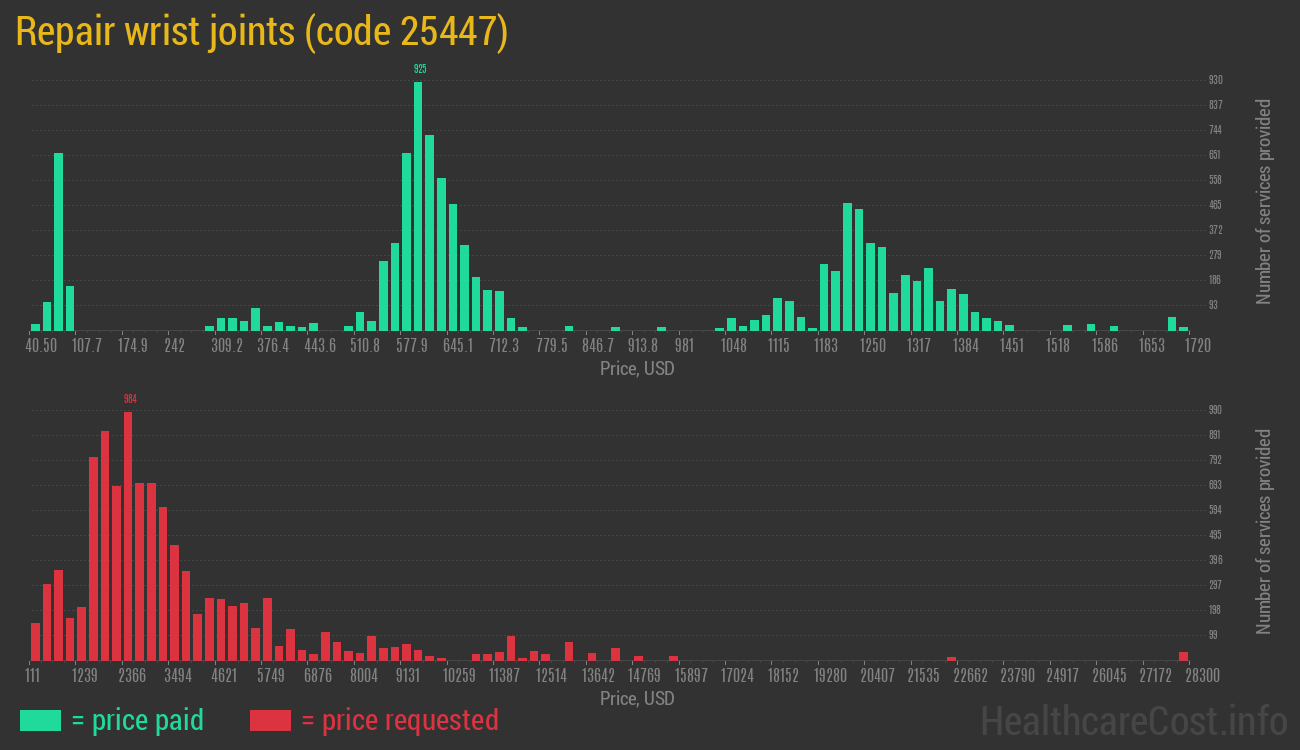Click the 2366 x-axis tick label

coord(132,676)
